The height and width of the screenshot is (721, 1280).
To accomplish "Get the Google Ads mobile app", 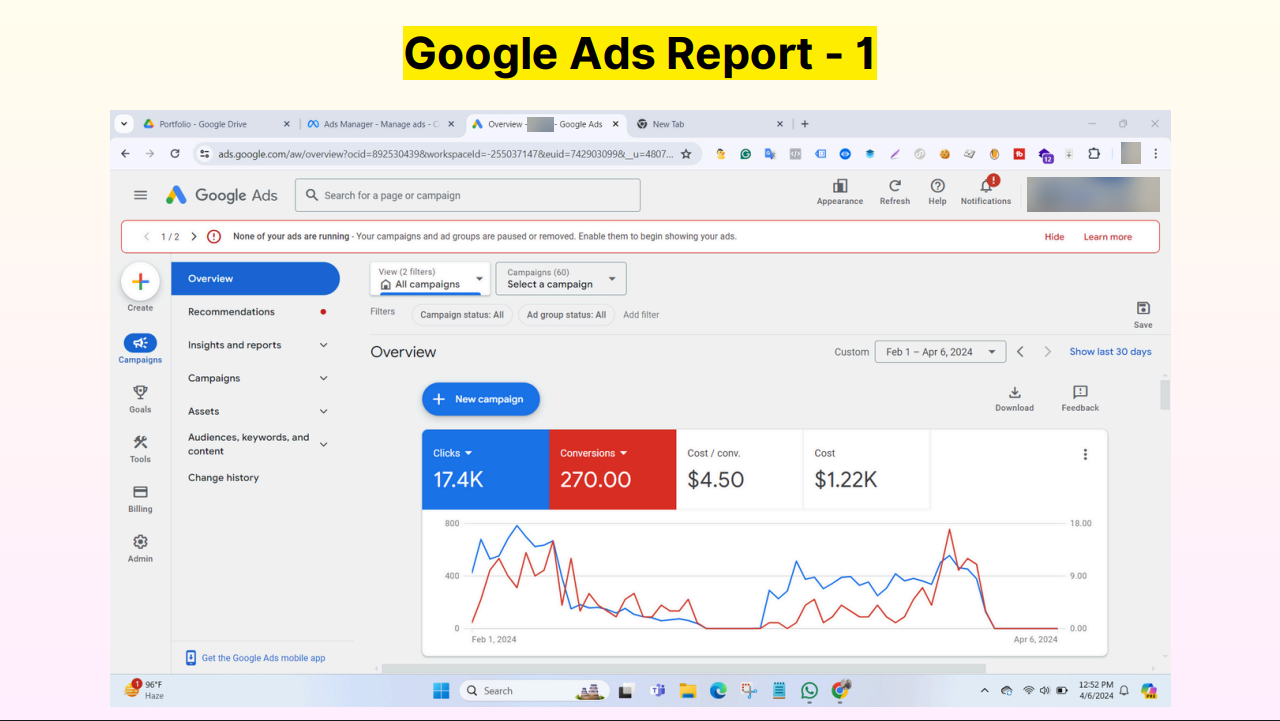I will 255,658.
